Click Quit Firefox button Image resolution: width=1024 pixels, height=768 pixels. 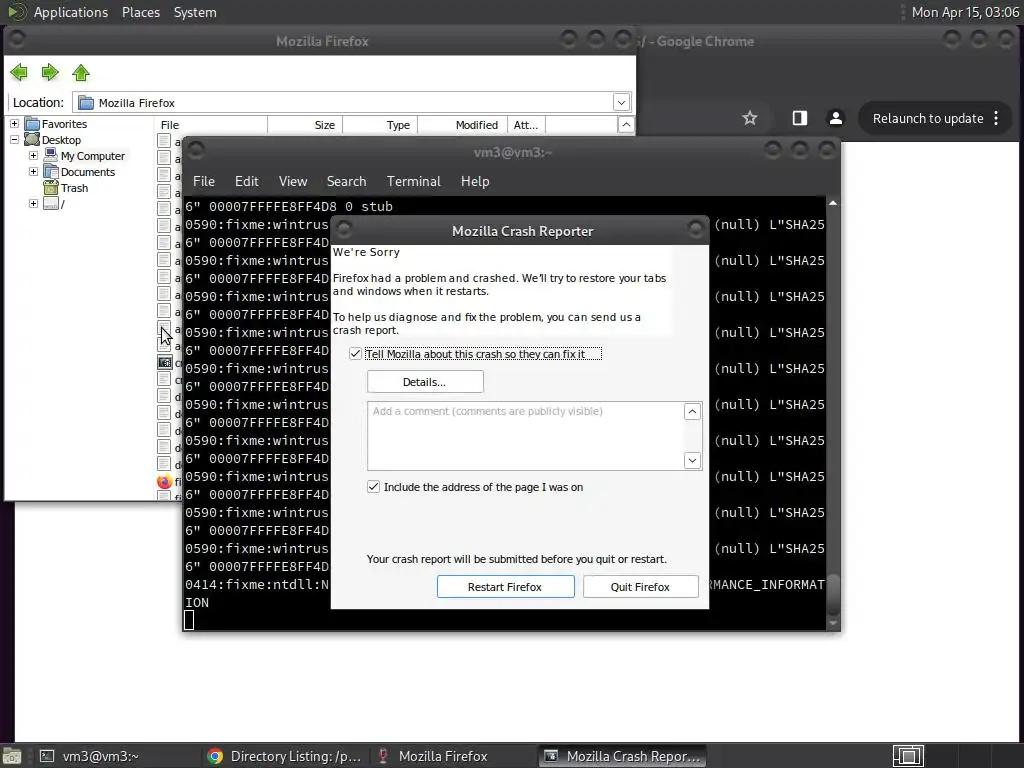[640, 586]
